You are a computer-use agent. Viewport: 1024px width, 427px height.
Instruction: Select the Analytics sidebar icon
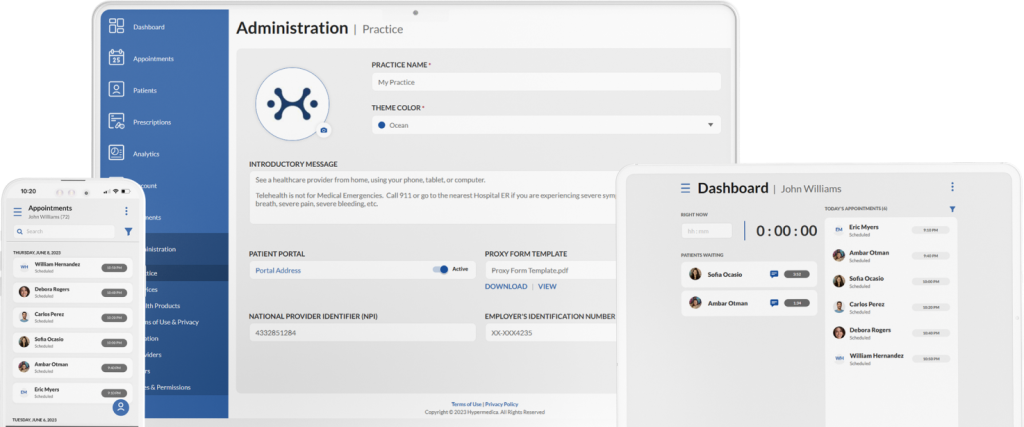(116, 153)
